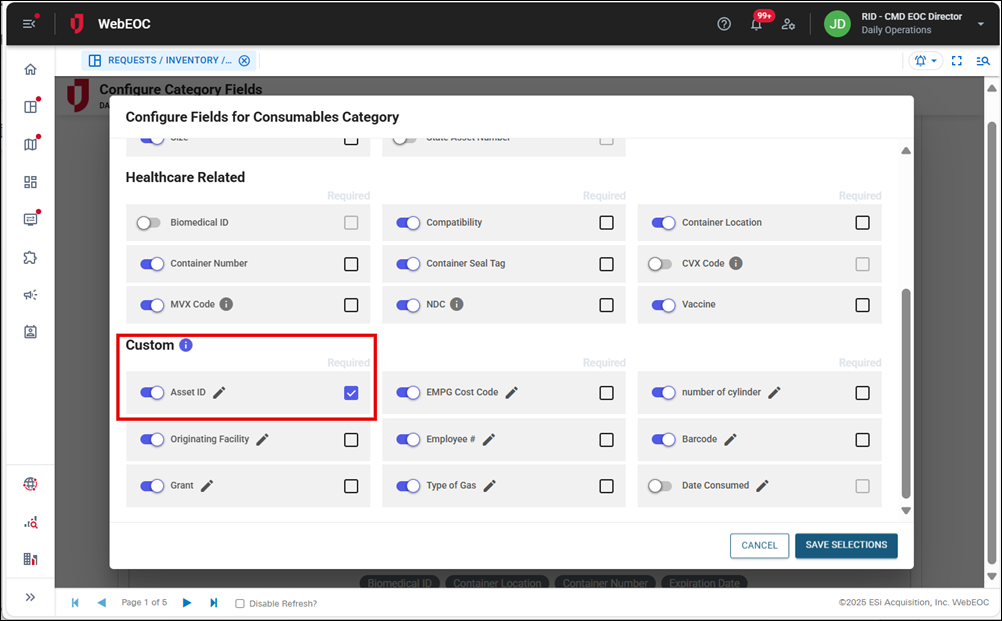Open the notifications bell showing 99+

click(x=757, y=24)
